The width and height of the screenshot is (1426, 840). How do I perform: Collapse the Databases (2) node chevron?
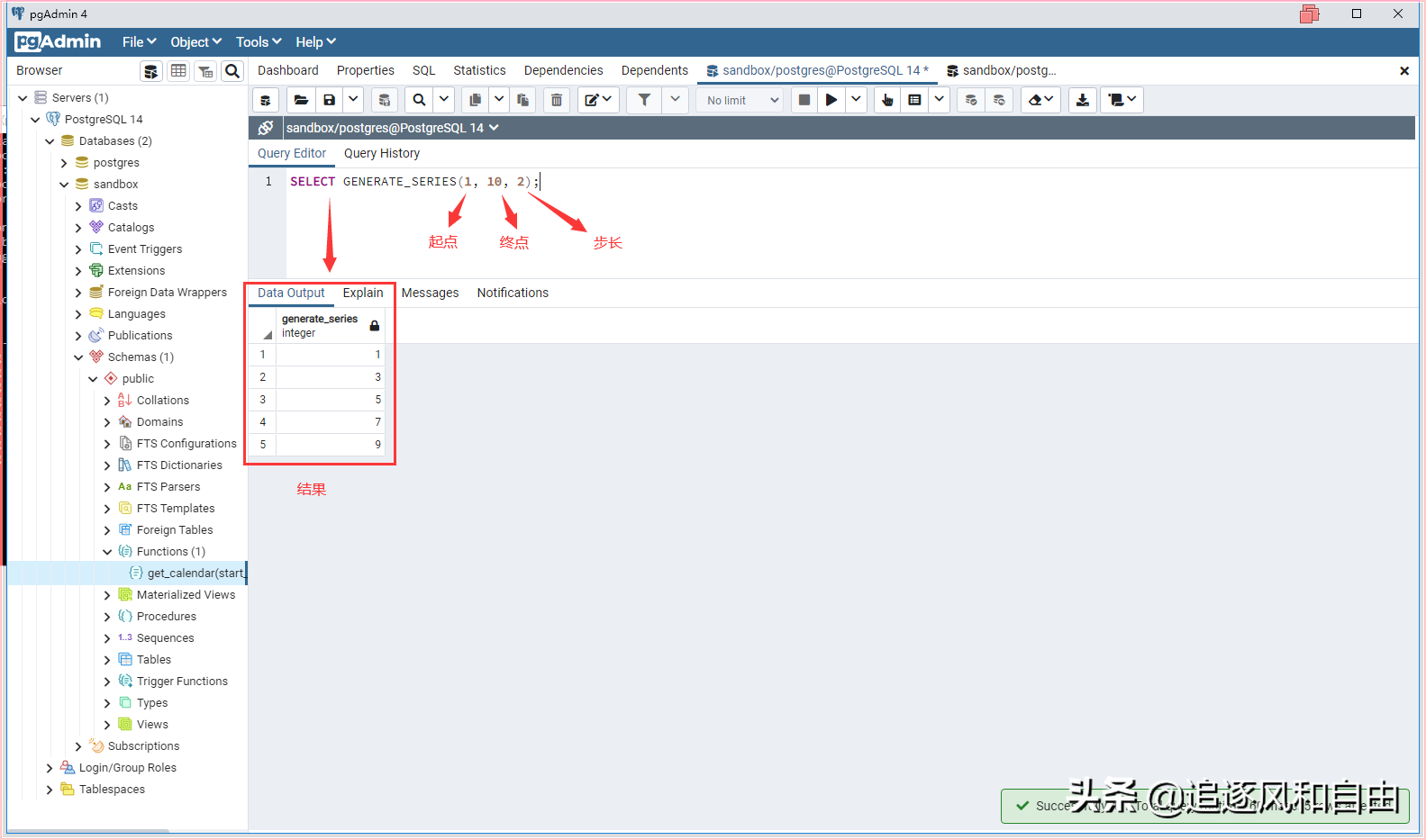point(50,141)
